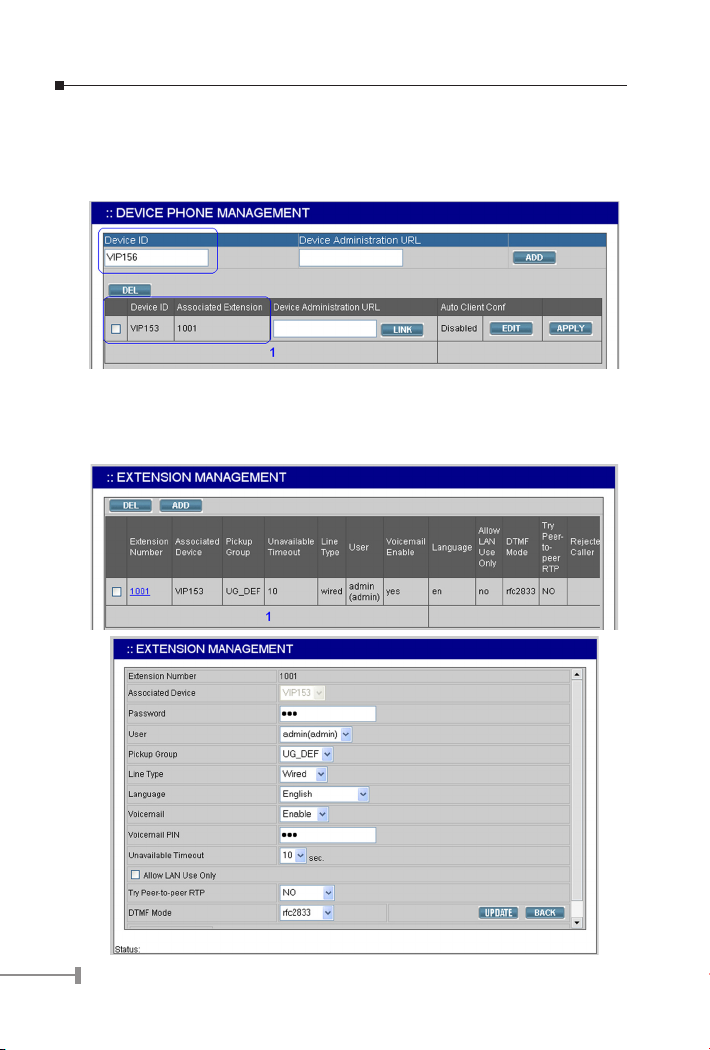Click the BACK button
The height and width of the screenshot is (1050, 710).
(545, 913)
